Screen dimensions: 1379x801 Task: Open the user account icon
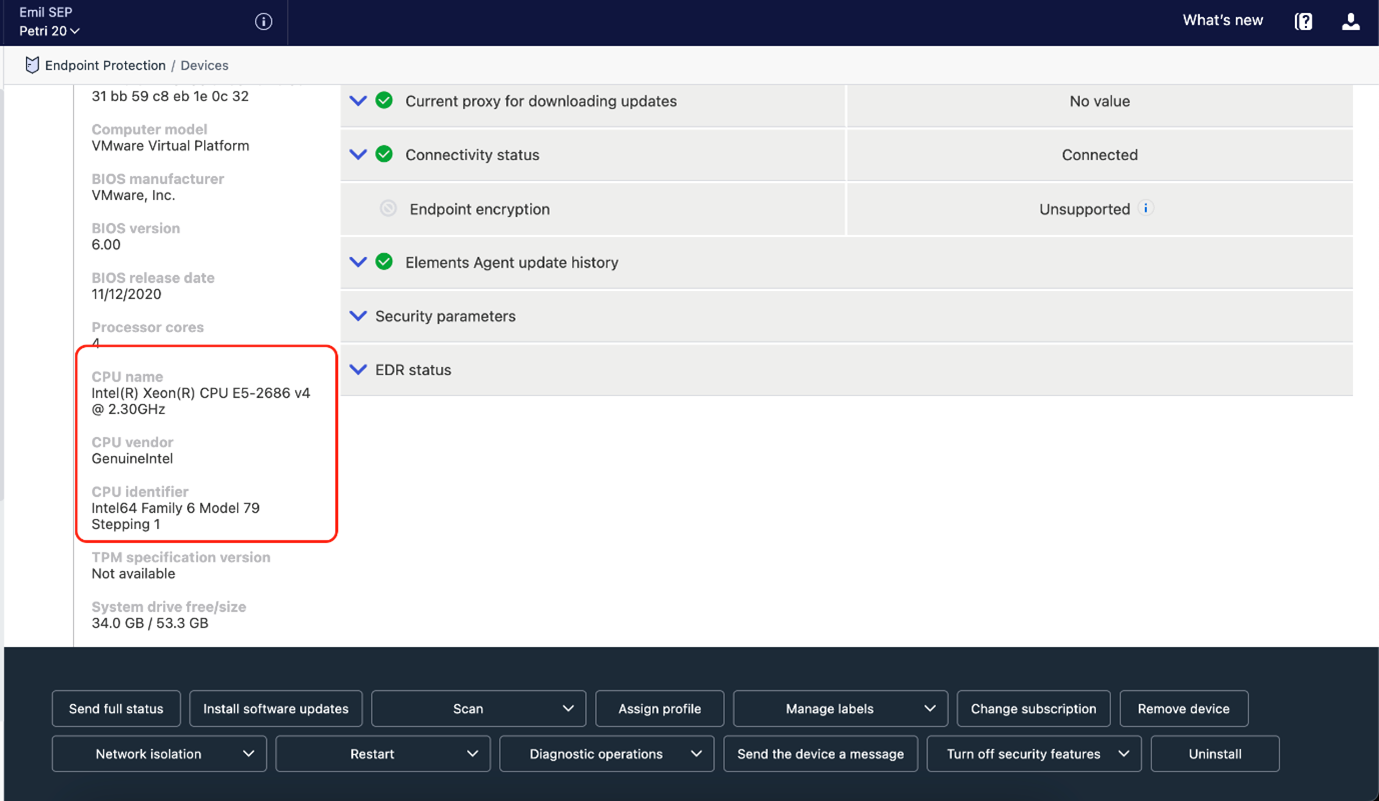pyautogui.click(x=1351, y=21)
